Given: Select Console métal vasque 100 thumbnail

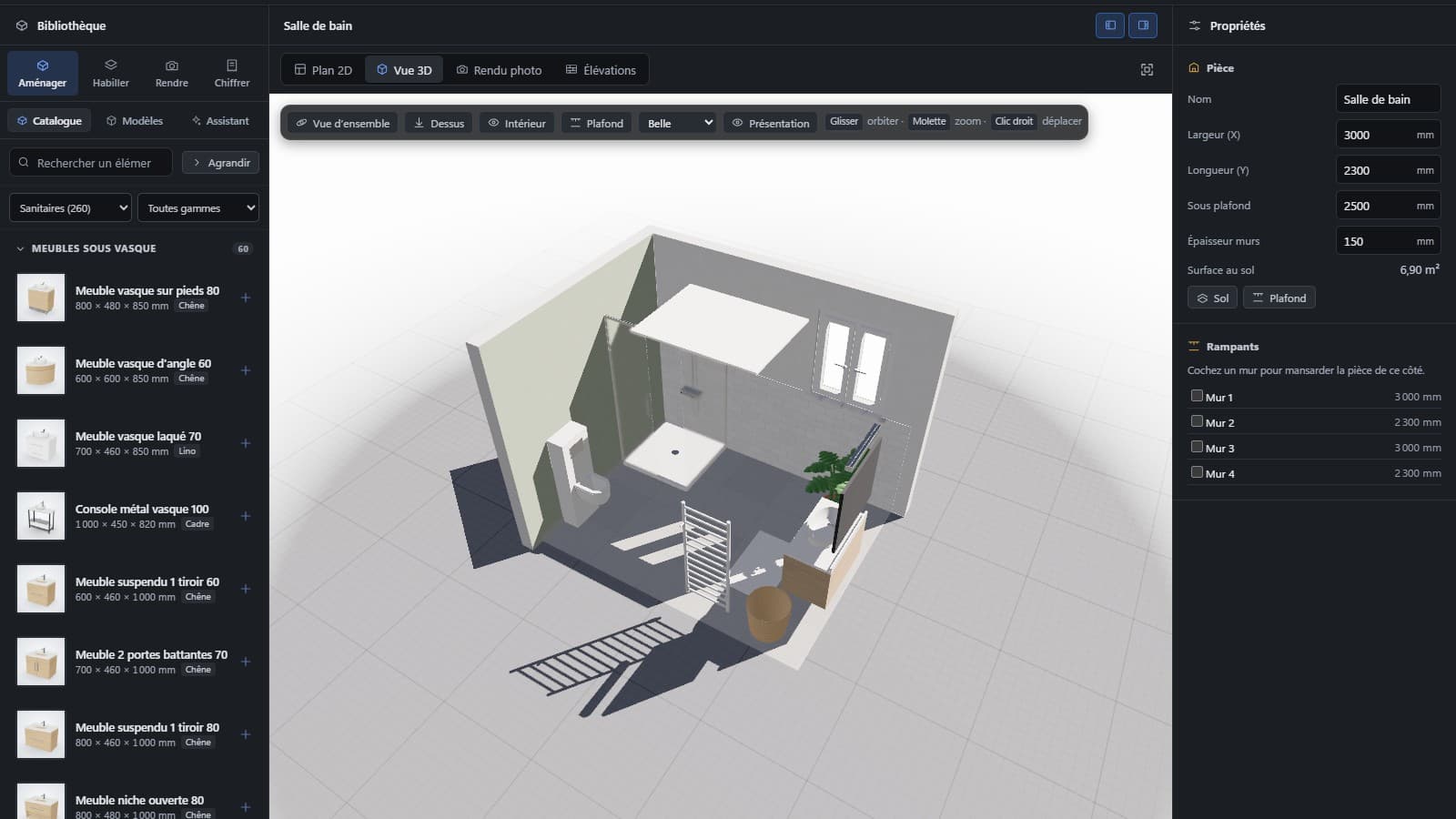Looking at the screenshot, I should coord(41,516).
